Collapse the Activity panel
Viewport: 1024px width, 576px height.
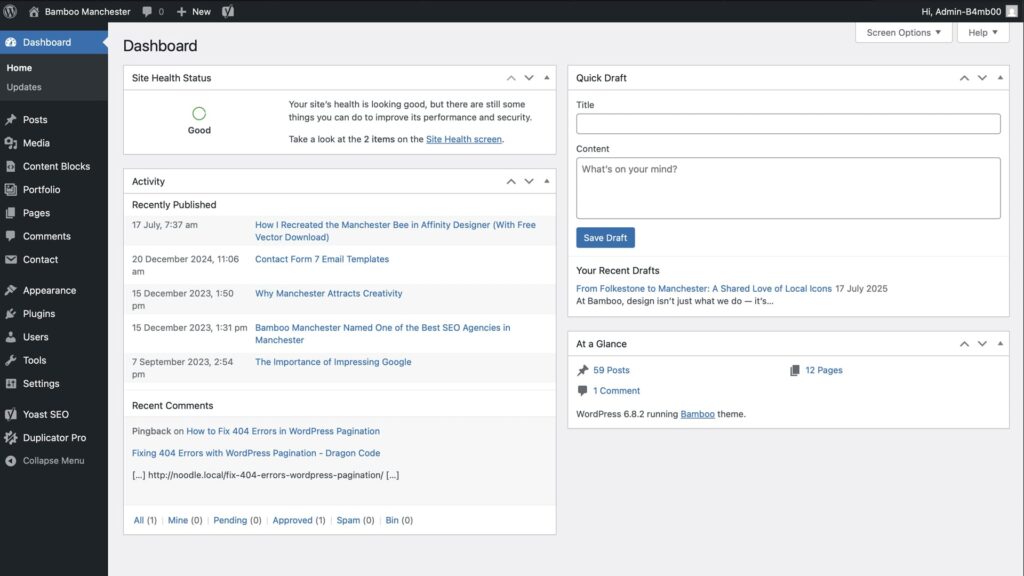[547, 181]
